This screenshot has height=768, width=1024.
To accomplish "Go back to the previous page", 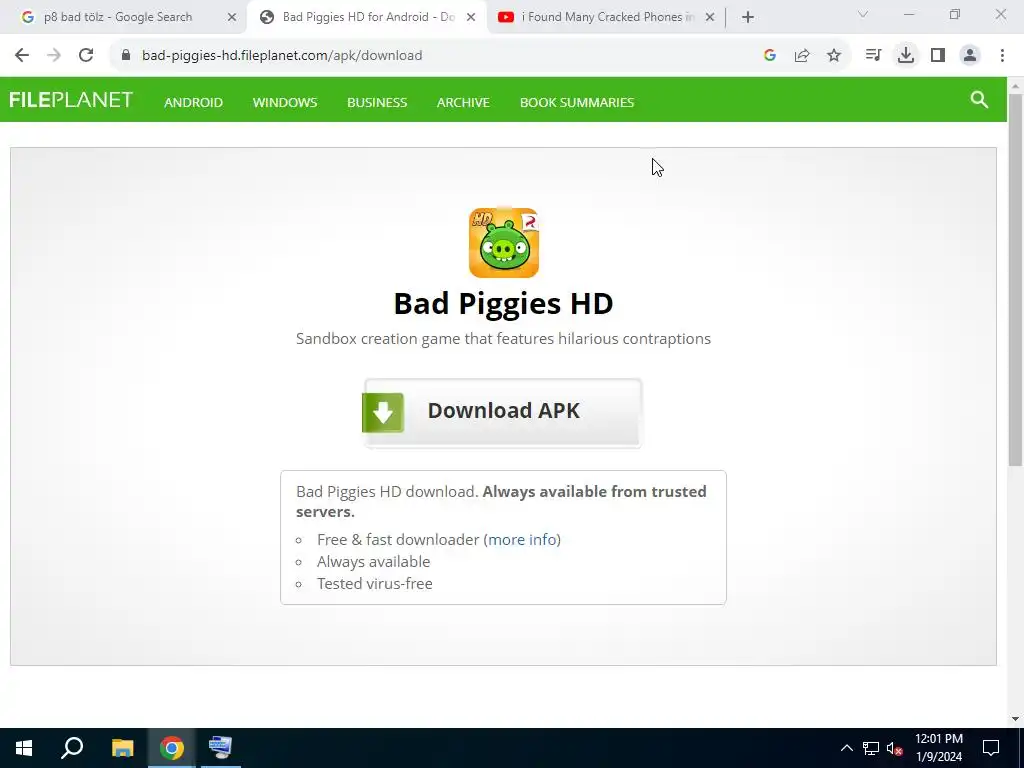I will [x=22, y=56].
